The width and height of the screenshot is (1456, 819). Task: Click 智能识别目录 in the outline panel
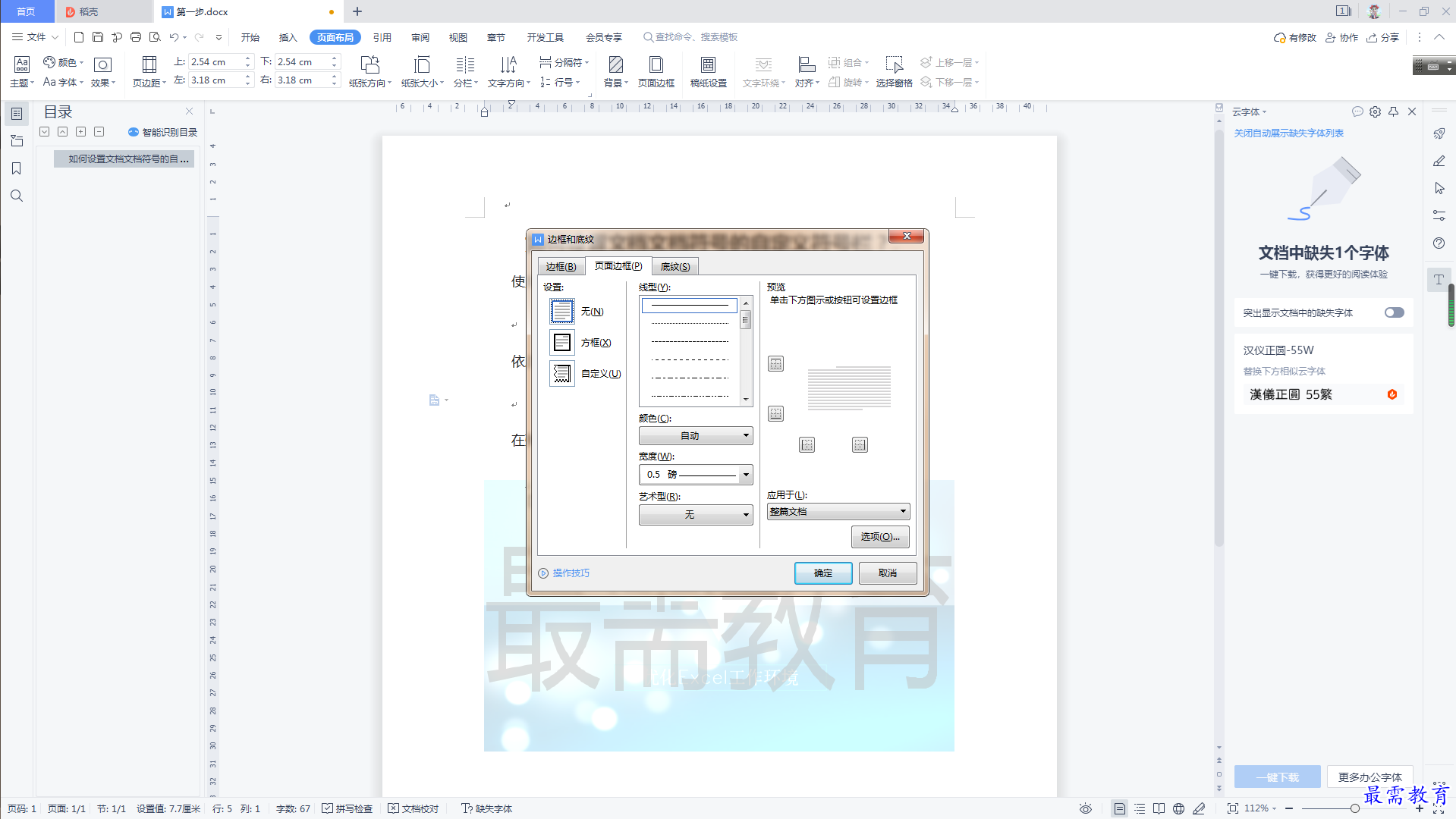coord(163,132)
